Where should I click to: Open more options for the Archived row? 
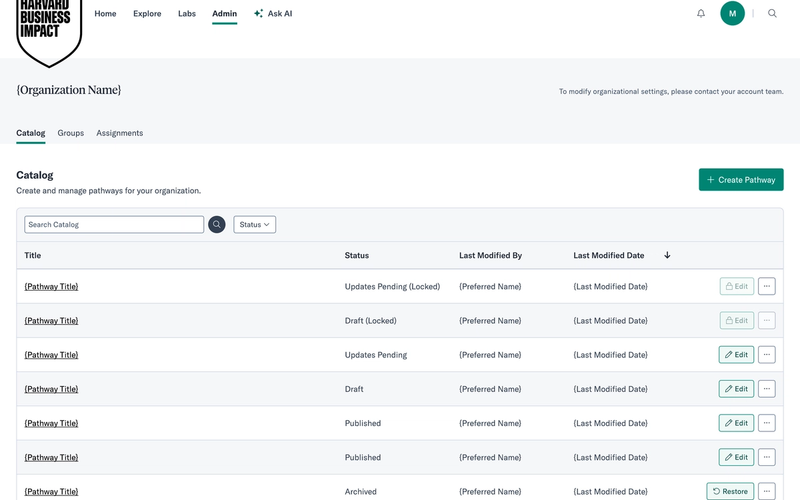pyautogui.click(x=766, y=491)
